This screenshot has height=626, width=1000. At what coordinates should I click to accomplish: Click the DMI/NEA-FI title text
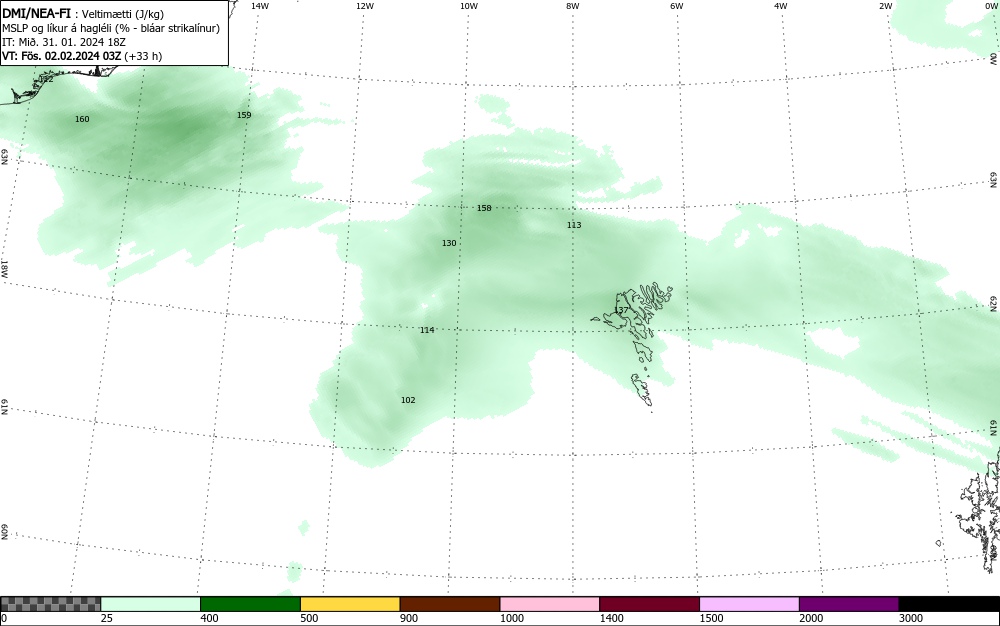(x=36, y=13)
